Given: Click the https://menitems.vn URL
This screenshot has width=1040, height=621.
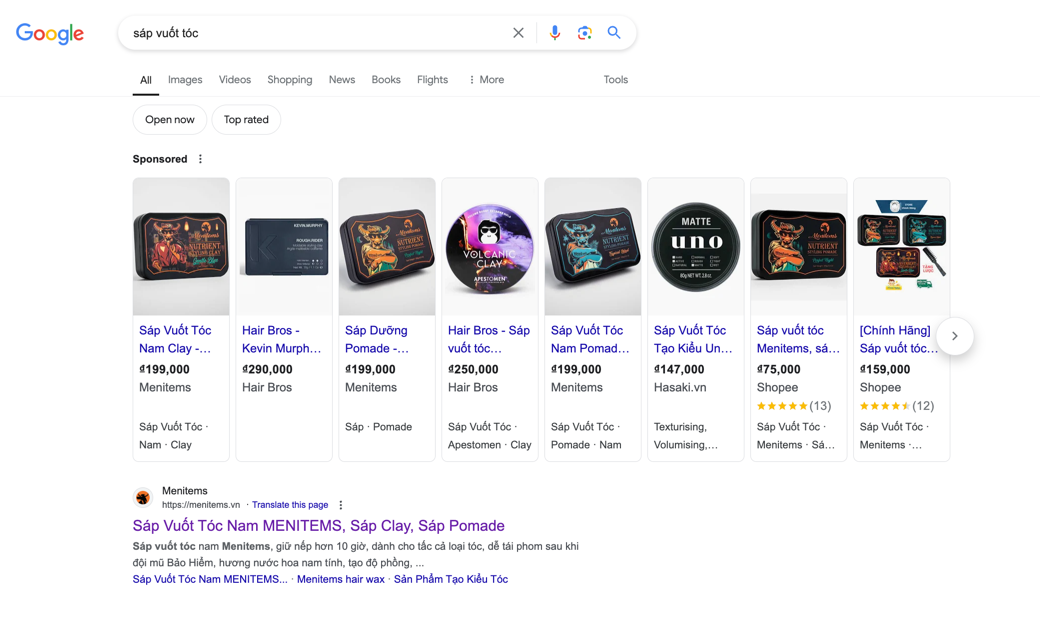Looking at the screenshot, I should (201, 505).
